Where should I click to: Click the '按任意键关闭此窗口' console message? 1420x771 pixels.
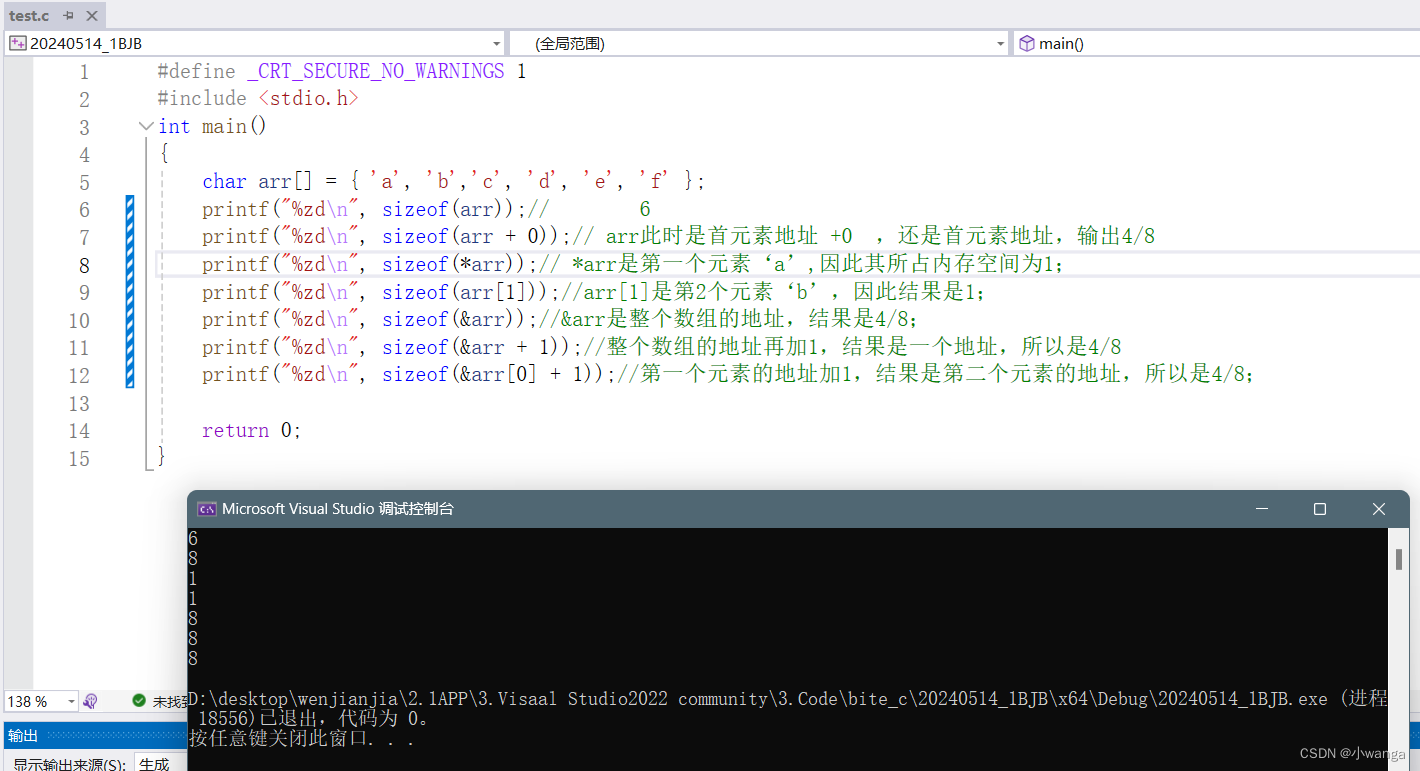click(x=278, y=739)
